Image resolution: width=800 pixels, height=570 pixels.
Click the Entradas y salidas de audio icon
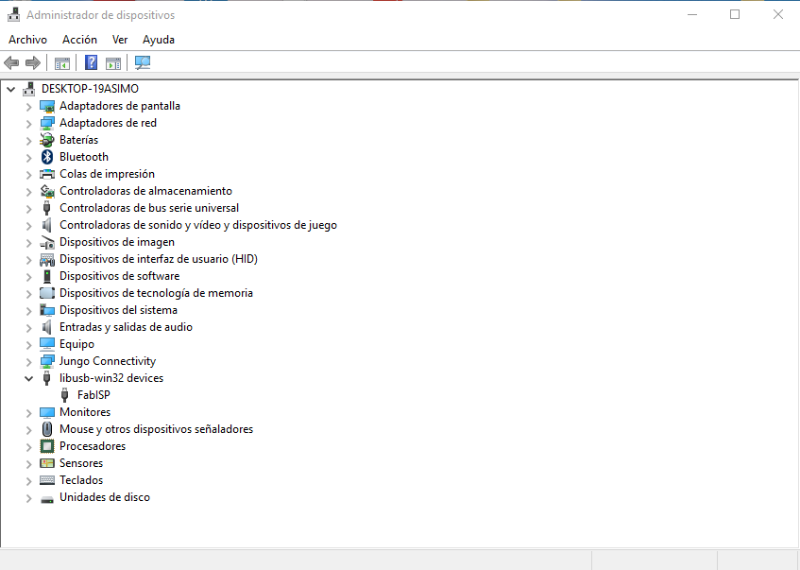click(47, 327)
